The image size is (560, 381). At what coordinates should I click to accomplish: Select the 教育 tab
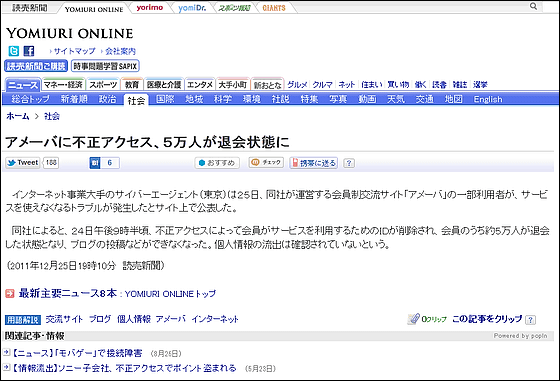coord(132,85)
